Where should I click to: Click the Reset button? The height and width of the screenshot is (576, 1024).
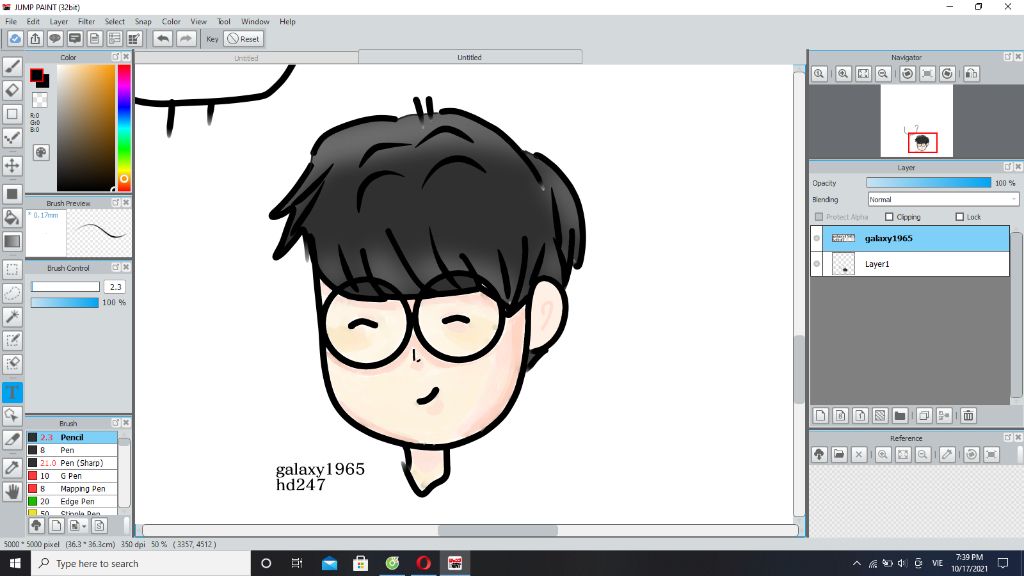[244, 39]
